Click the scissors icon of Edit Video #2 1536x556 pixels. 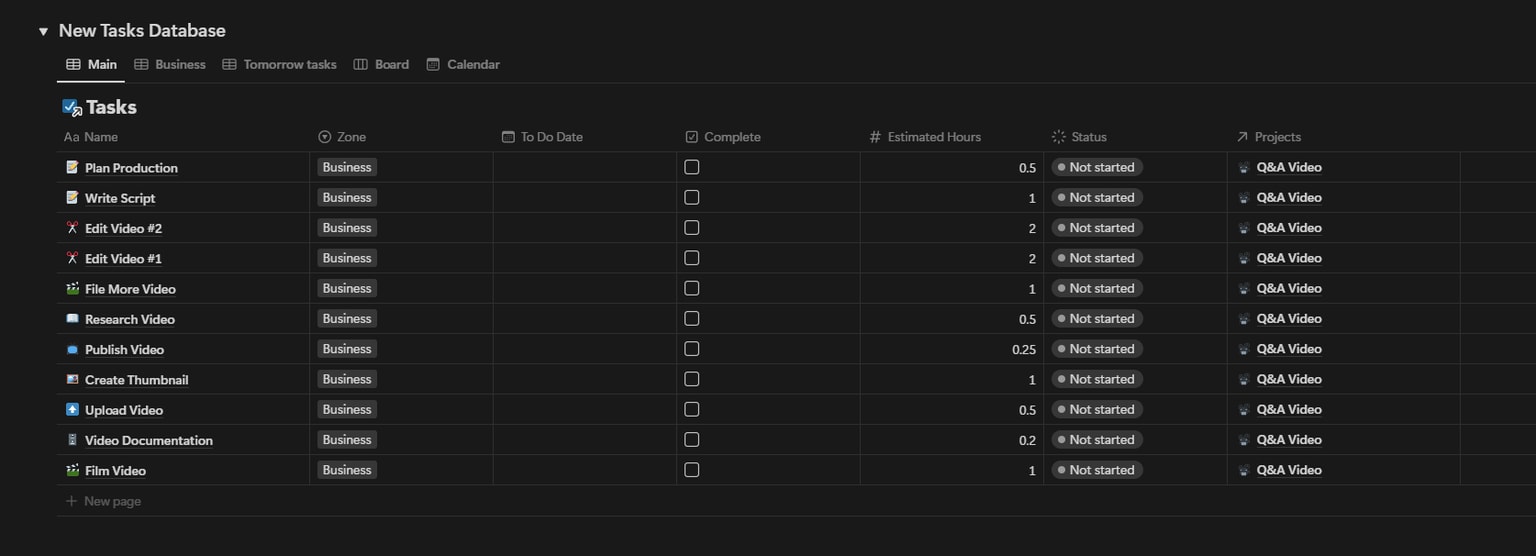coord(72,228)
